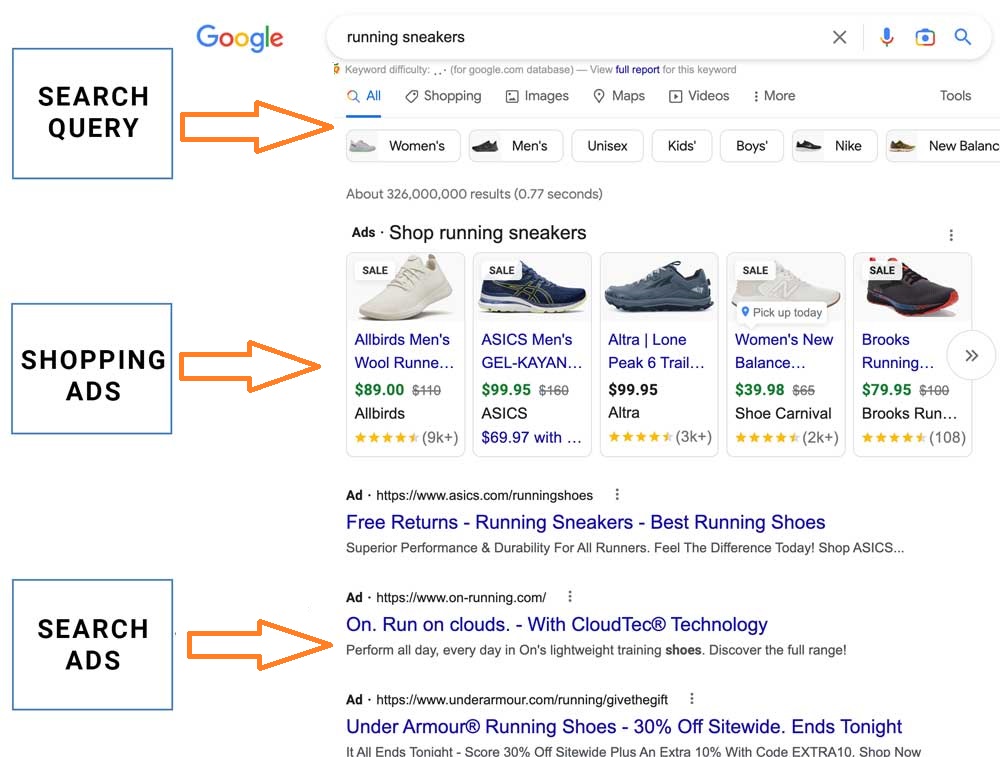Open the Tools option

[955, 96]
